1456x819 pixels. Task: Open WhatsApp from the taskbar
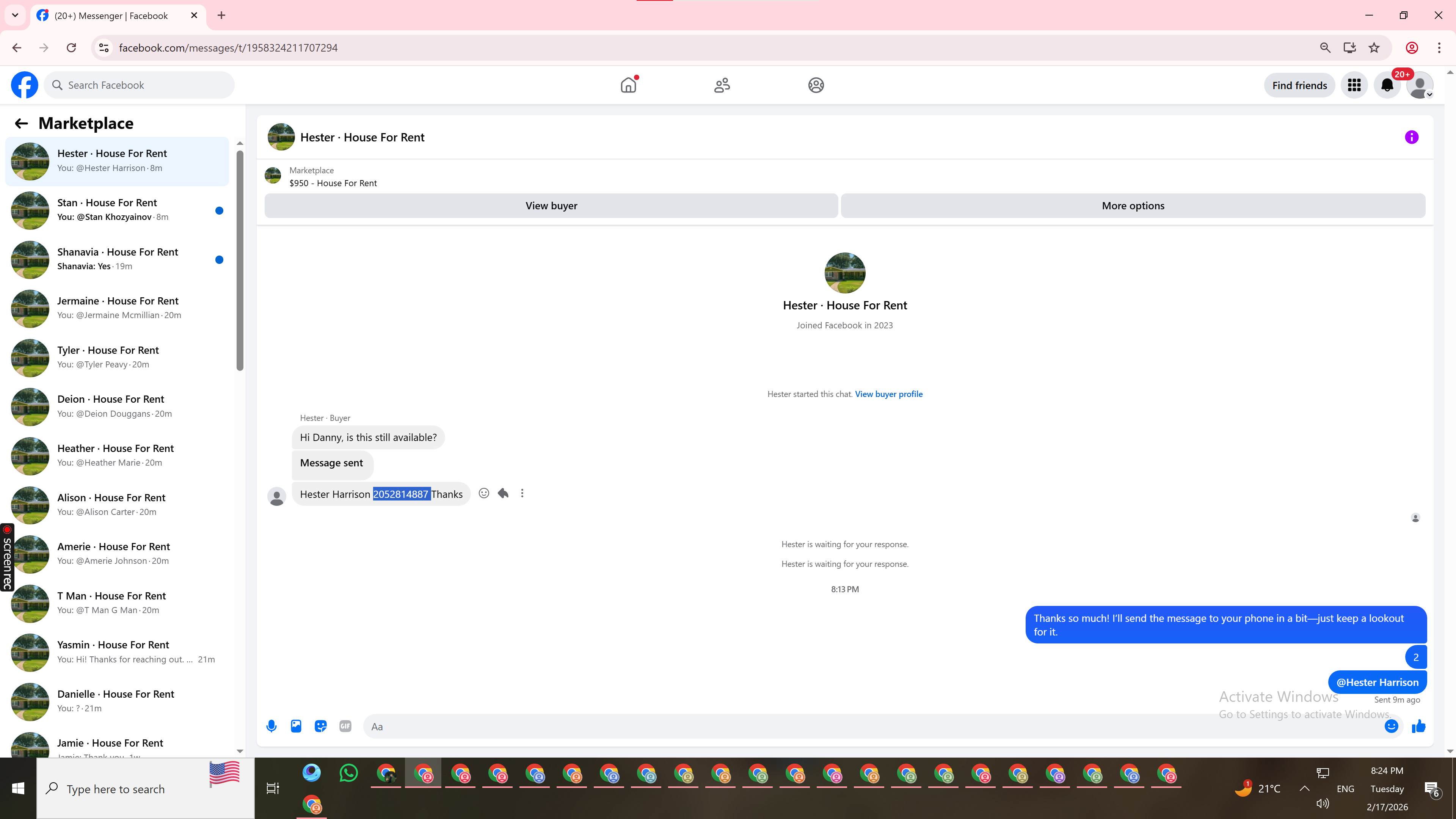point(349,773)
